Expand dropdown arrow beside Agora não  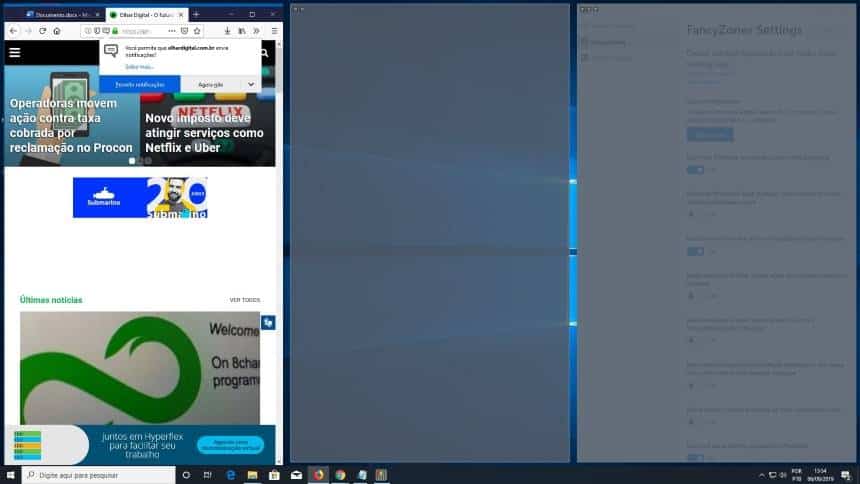251,85
